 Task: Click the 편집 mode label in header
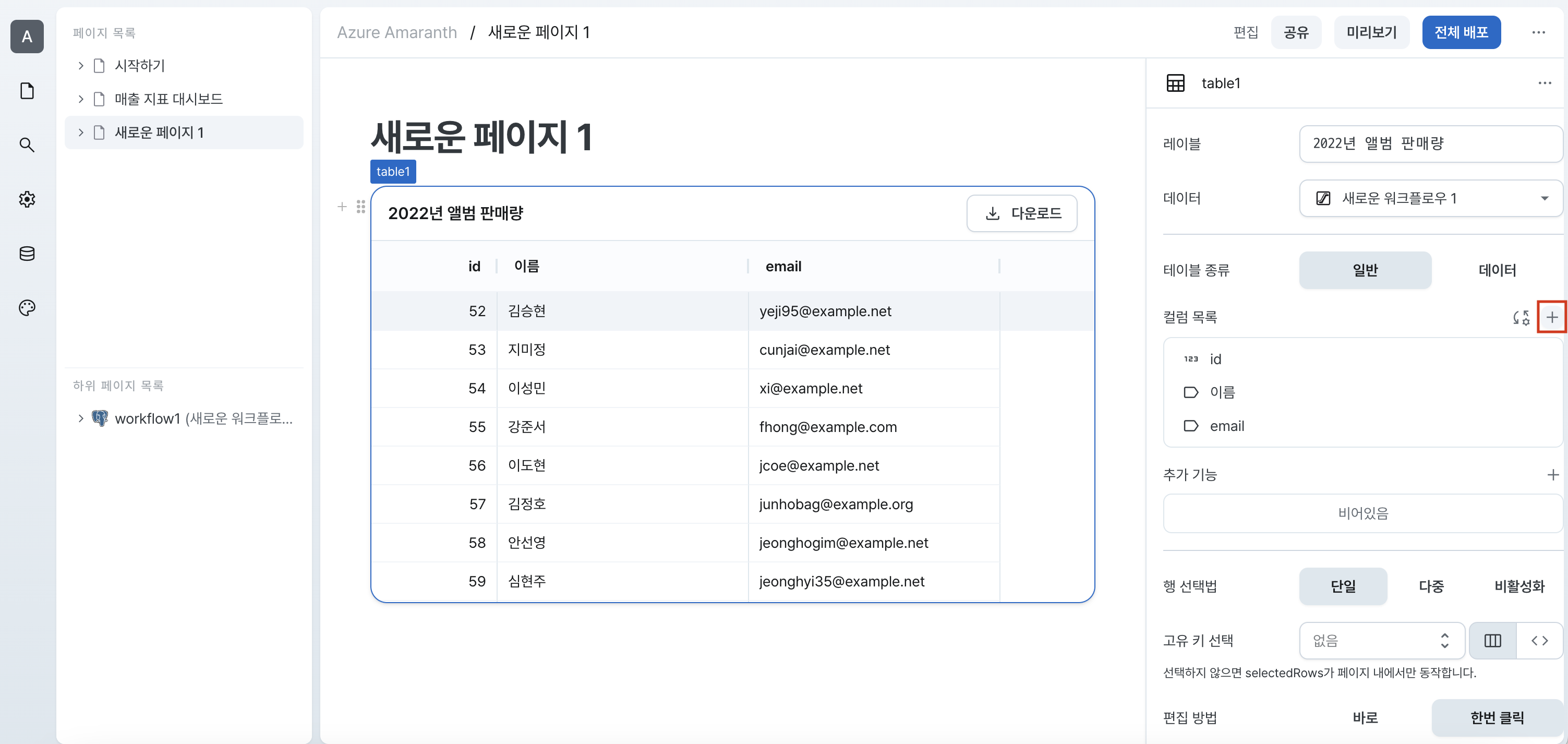pyautogui.click(x=1246, y=32)
